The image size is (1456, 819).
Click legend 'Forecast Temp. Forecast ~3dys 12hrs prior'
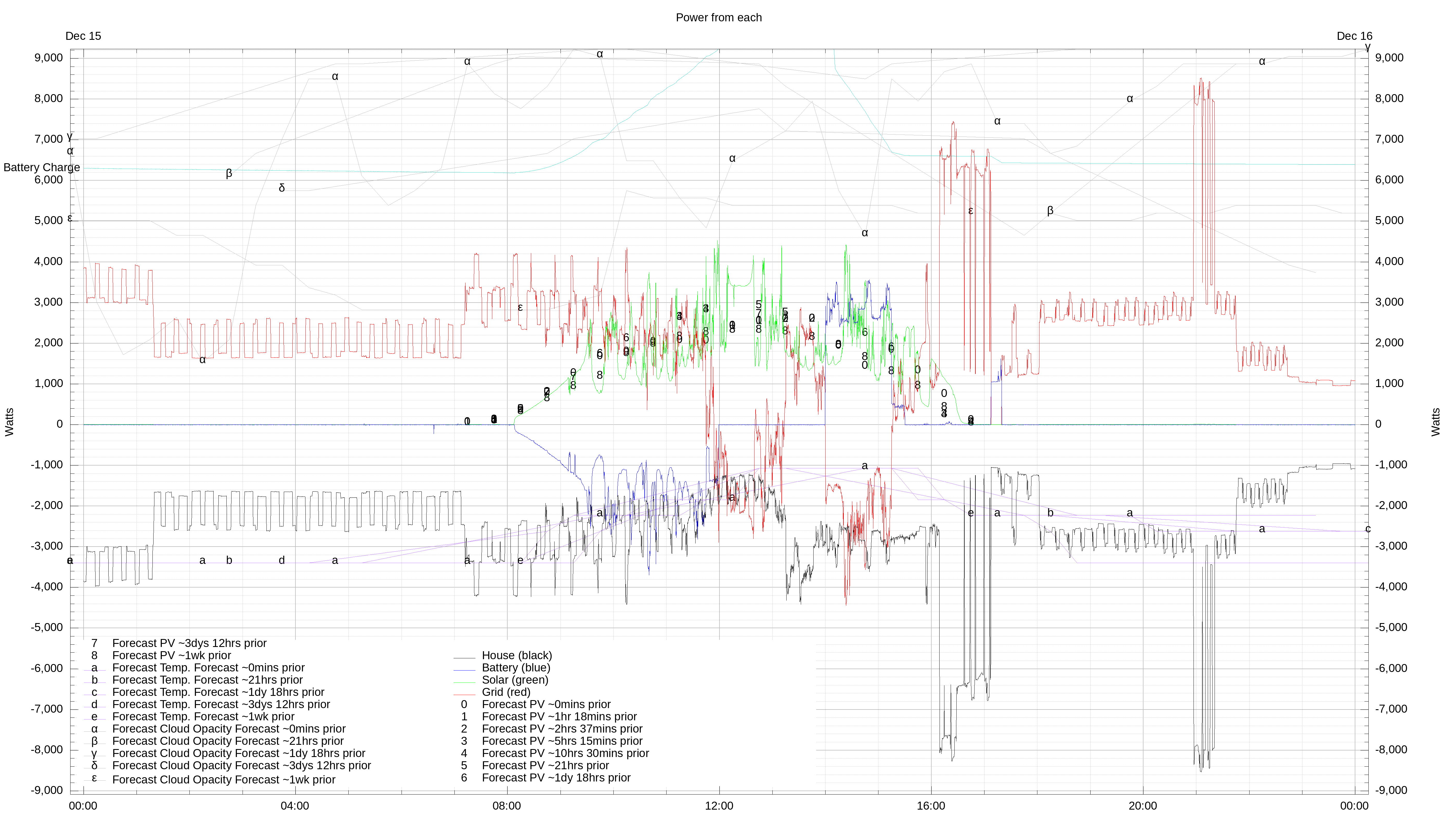221,704
